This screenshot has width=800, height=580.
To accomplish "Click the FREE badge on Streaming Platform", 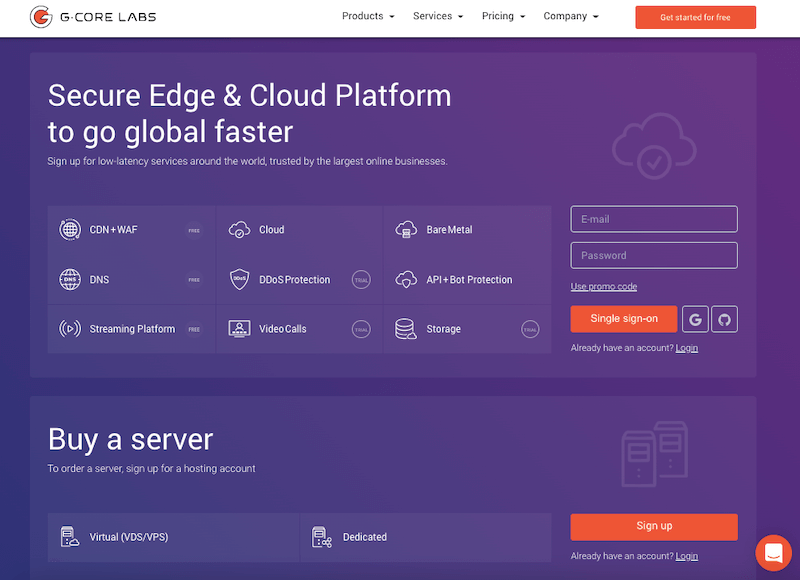I will [194, 329].
